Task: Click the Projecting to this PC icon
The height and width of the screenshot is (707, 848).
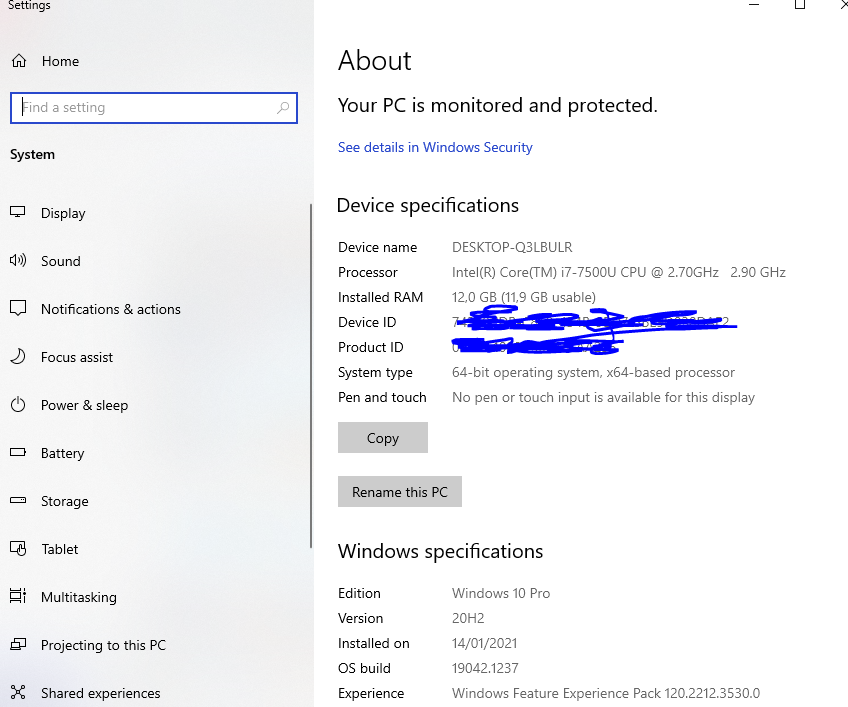Action: (18, 644)
